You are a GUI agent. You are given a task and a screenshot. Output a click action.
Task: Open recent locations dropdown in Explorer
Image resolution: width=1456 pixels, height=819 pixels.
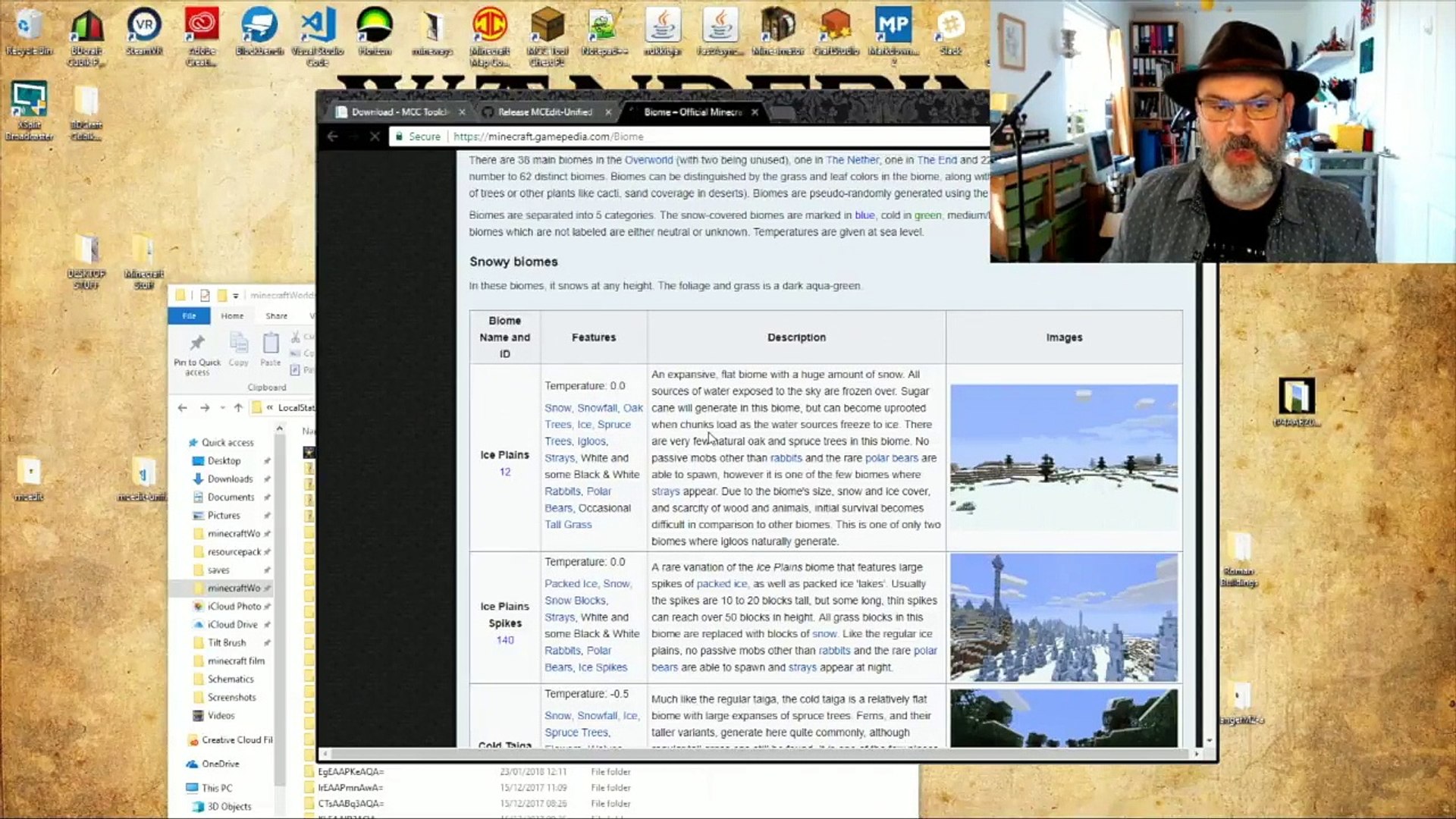tap(222, 408)
